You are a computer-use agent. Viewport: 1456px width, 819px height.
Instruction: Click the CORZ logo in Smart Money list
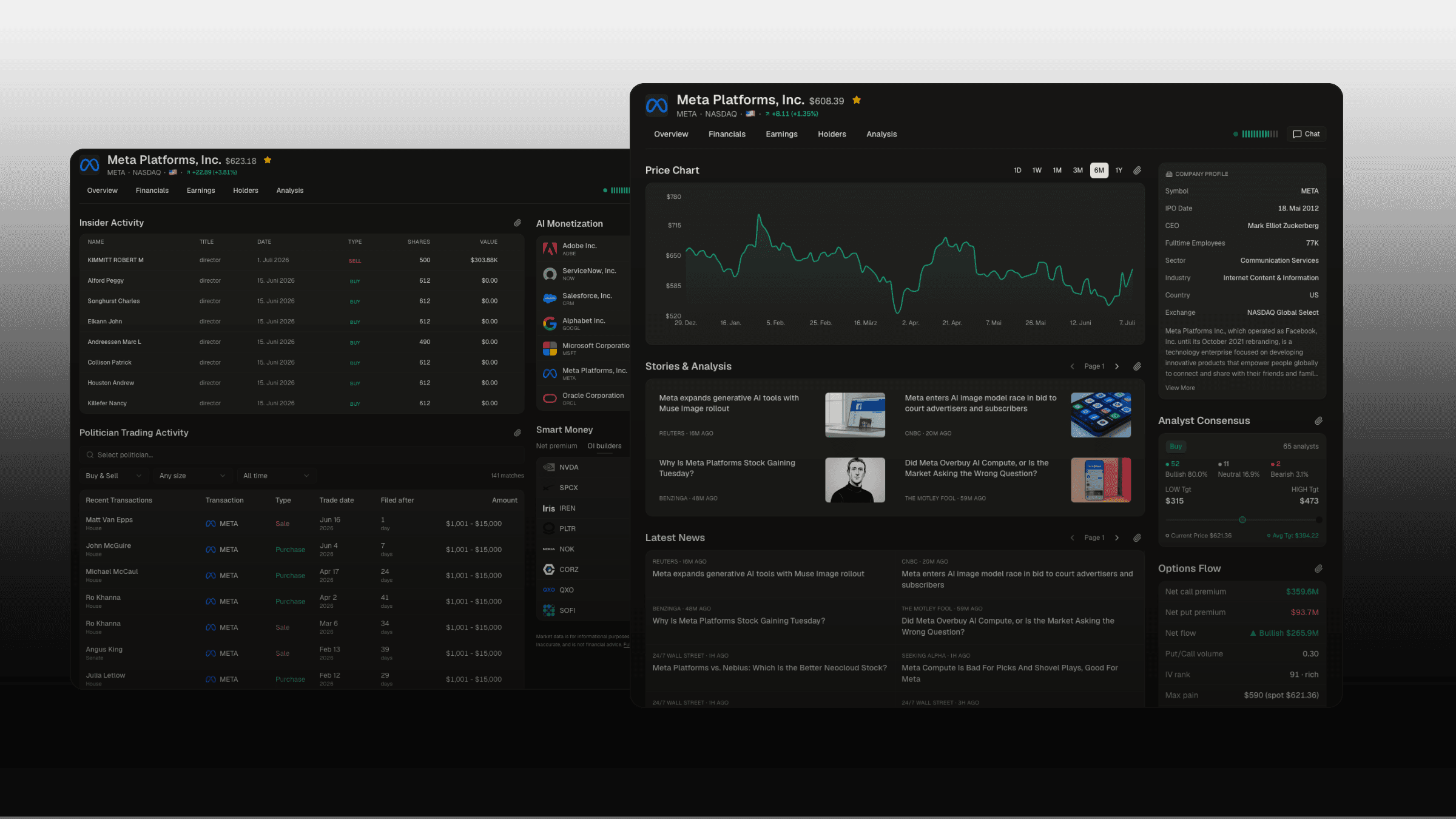click(549, 570)
